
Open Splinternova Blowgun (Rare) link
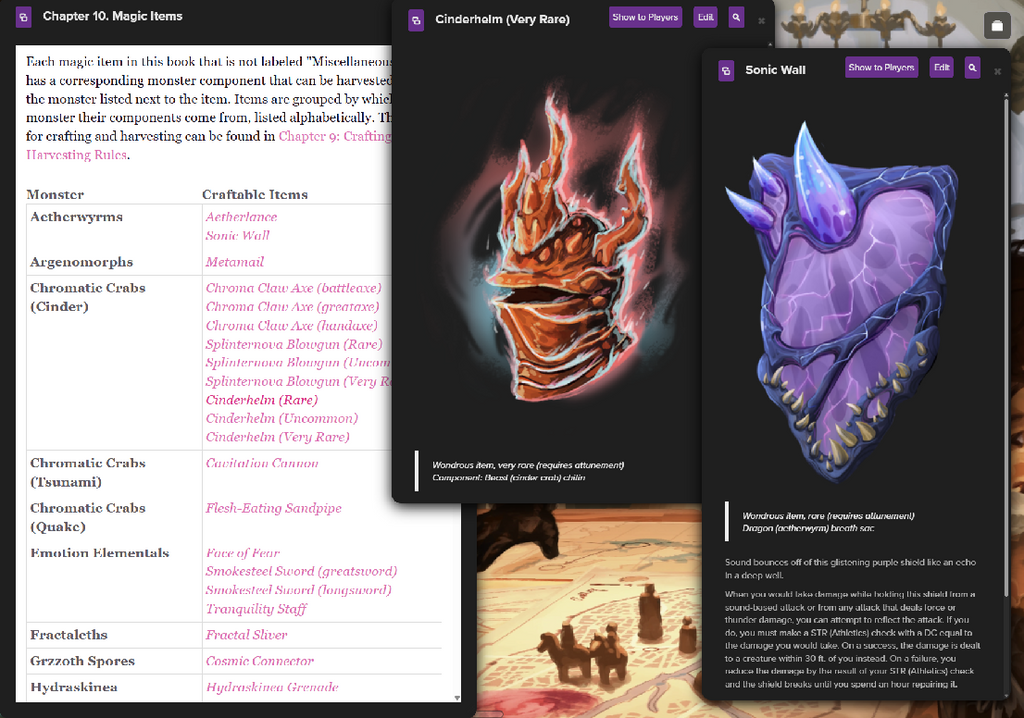[x=294, y=344]
